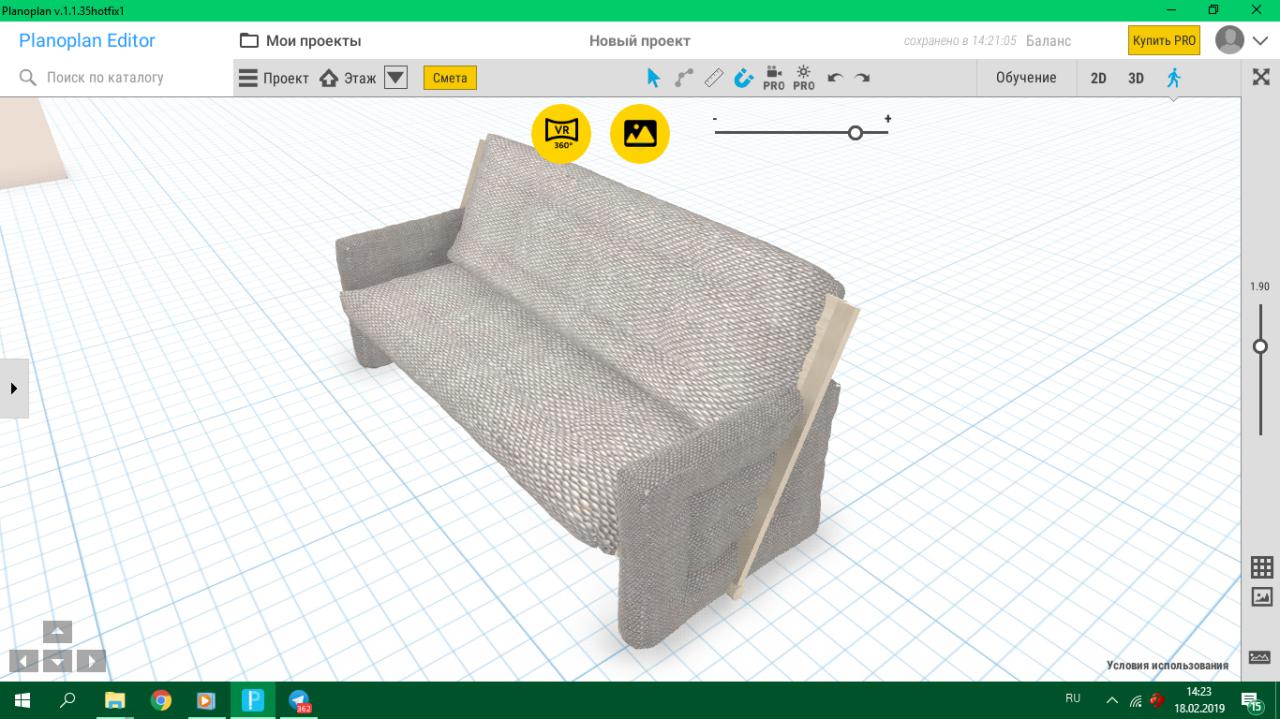Select the arrow pointer tool
1280x719 pixels.
[653, 78]
